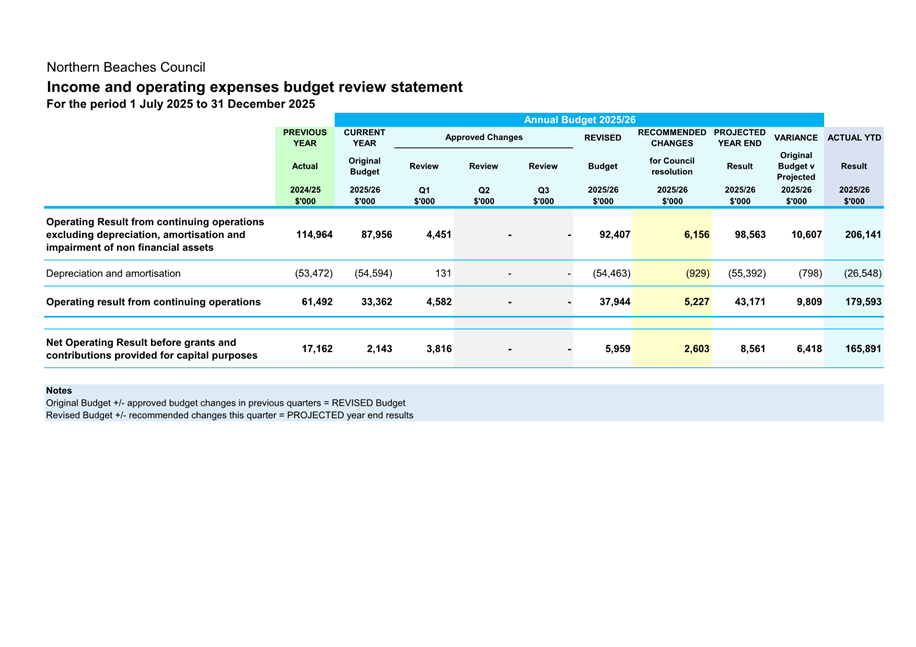Select the RECOMMENDED CHANGES column header

672,138
